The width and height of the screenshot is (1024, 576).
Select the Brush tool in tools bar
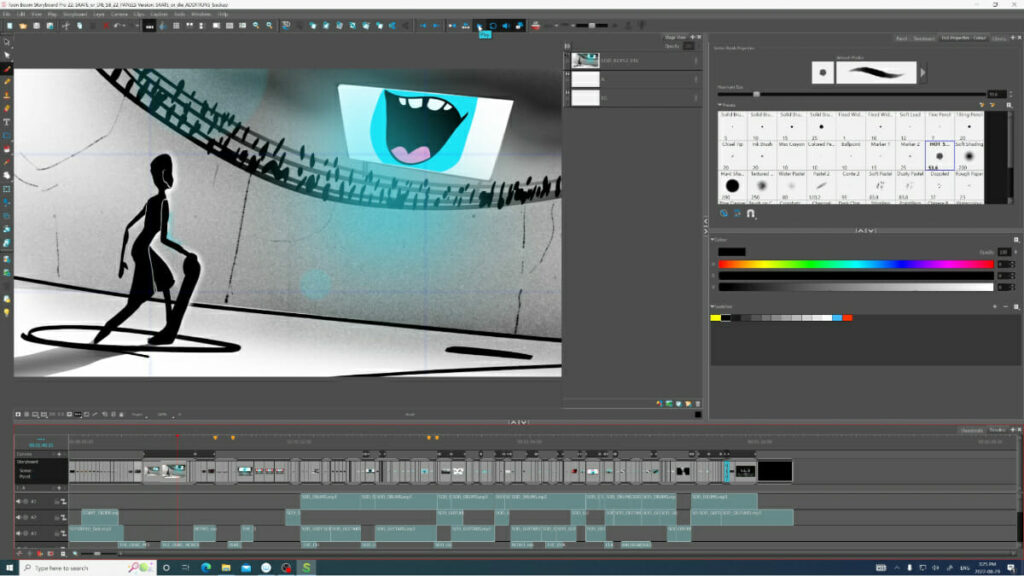tap(7, 69)
